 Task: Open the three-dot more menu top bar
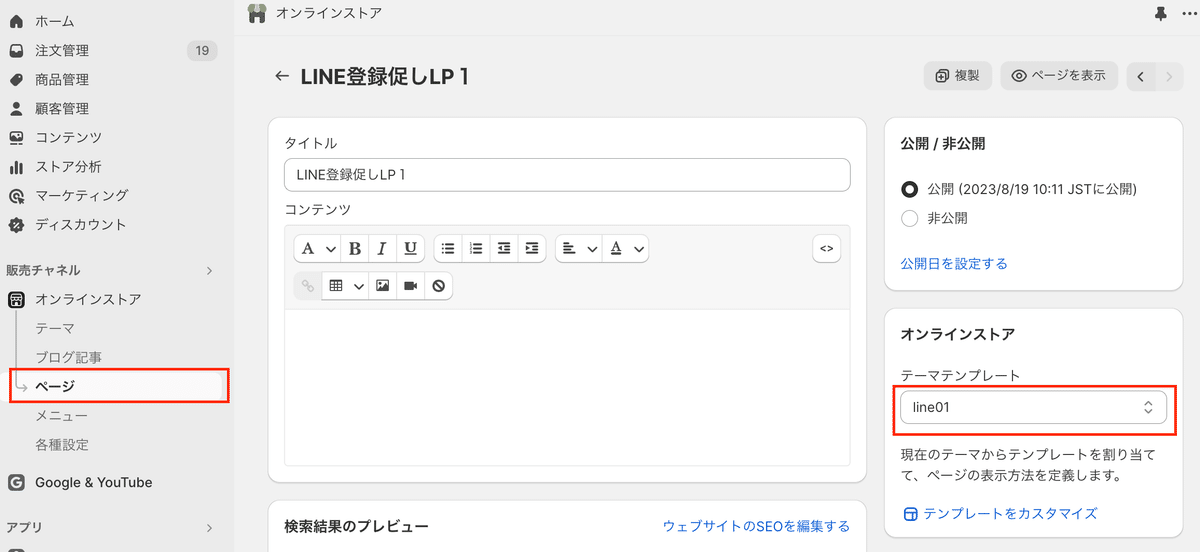point(1188,14)
